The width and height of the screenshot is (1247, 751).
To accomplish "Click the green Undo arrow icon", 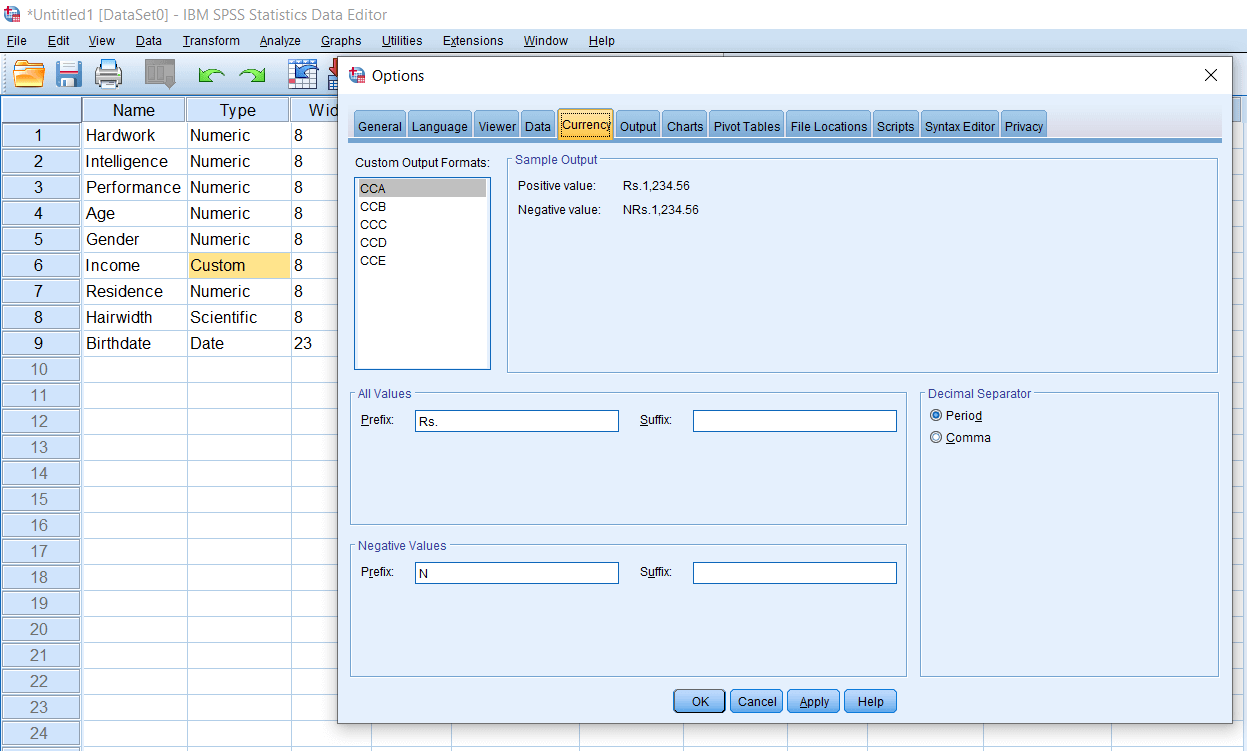I will point(211,75).
